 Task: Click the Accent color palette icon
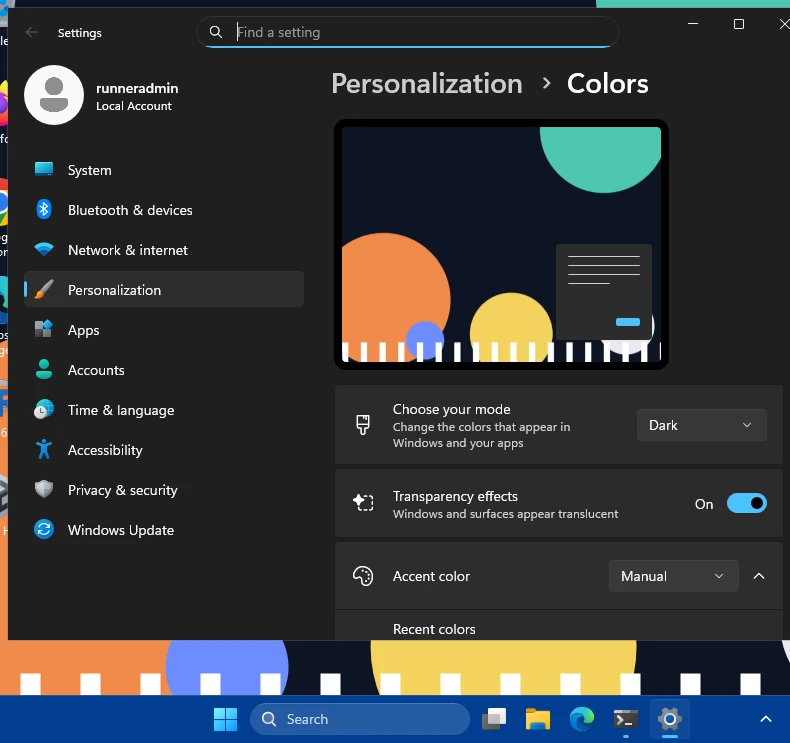tap(363, 576)
